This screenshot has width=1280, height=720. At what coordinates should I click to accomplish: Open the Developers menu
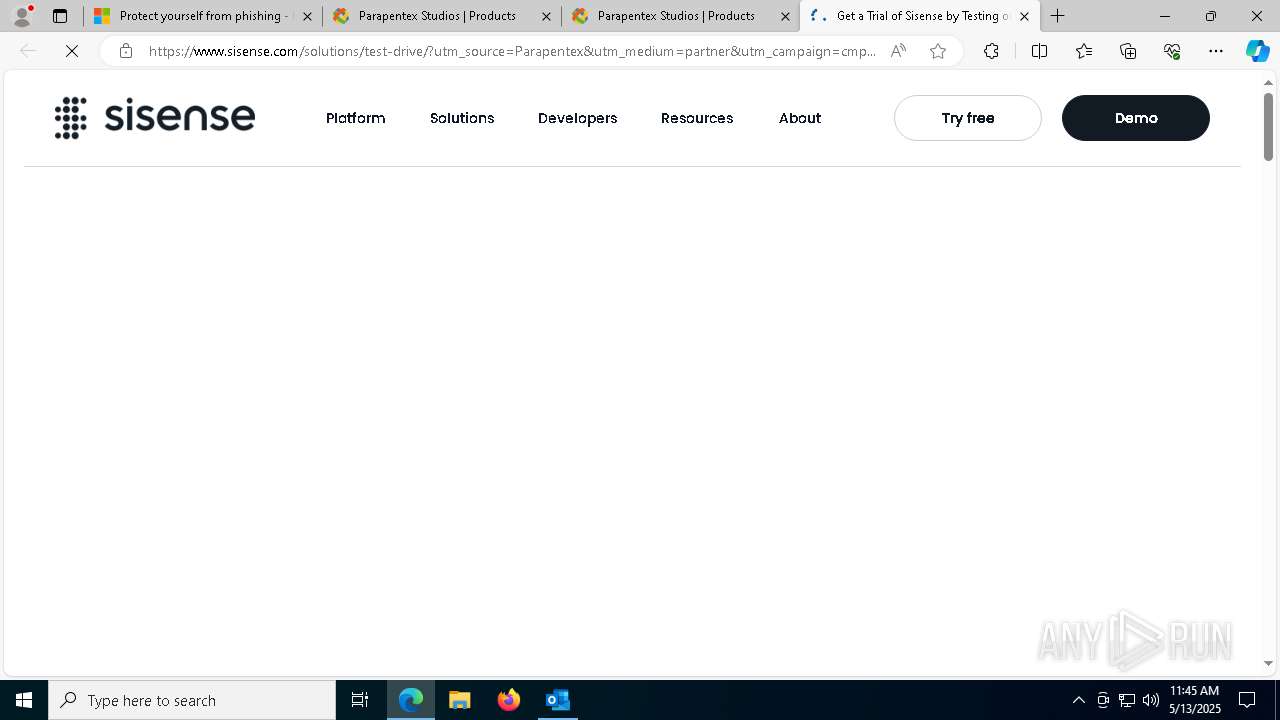(577, 118)
